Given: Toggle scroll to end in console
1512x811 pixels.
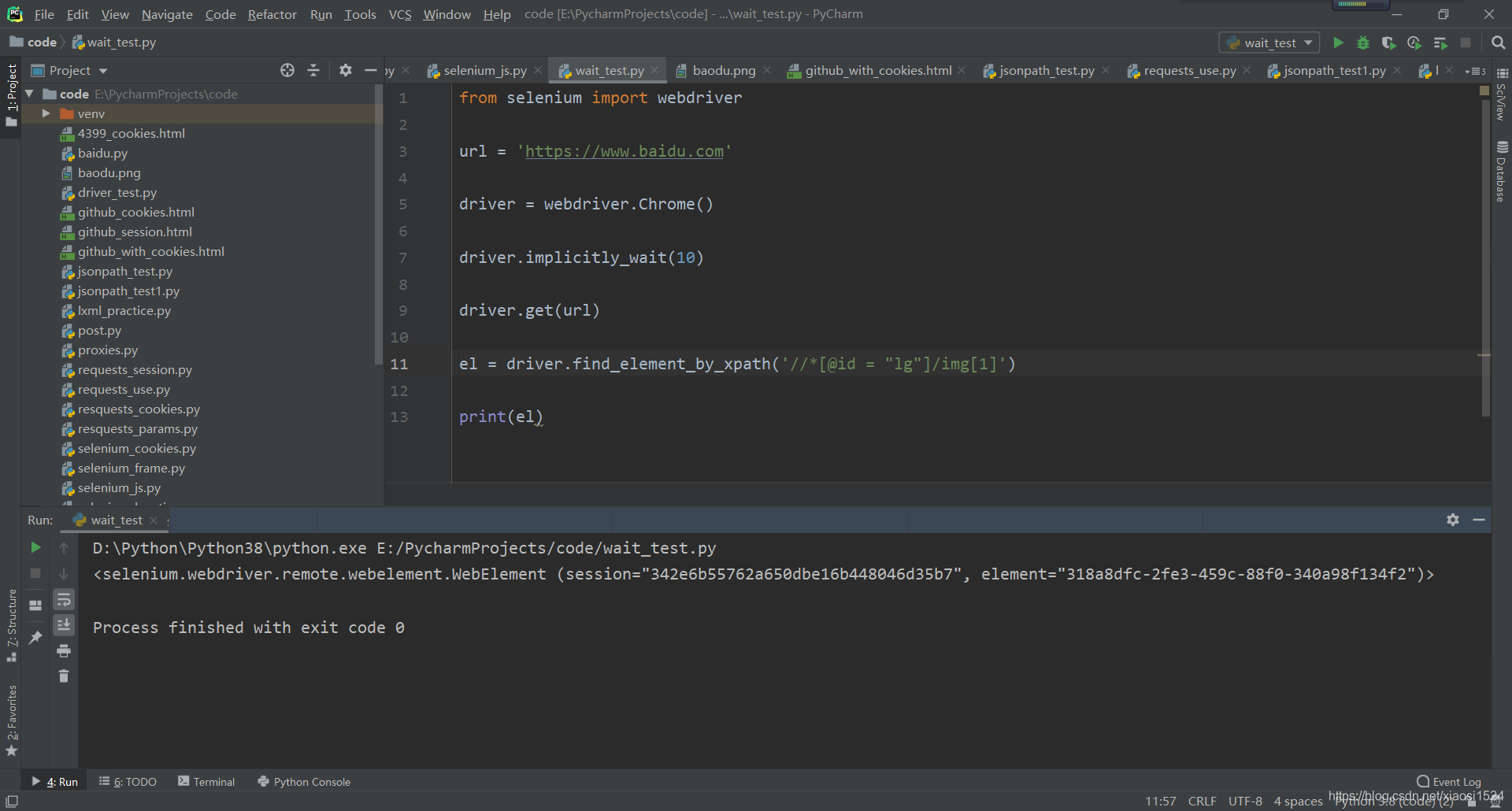Looking at the screenshot, I should click(x=64, y=624).
